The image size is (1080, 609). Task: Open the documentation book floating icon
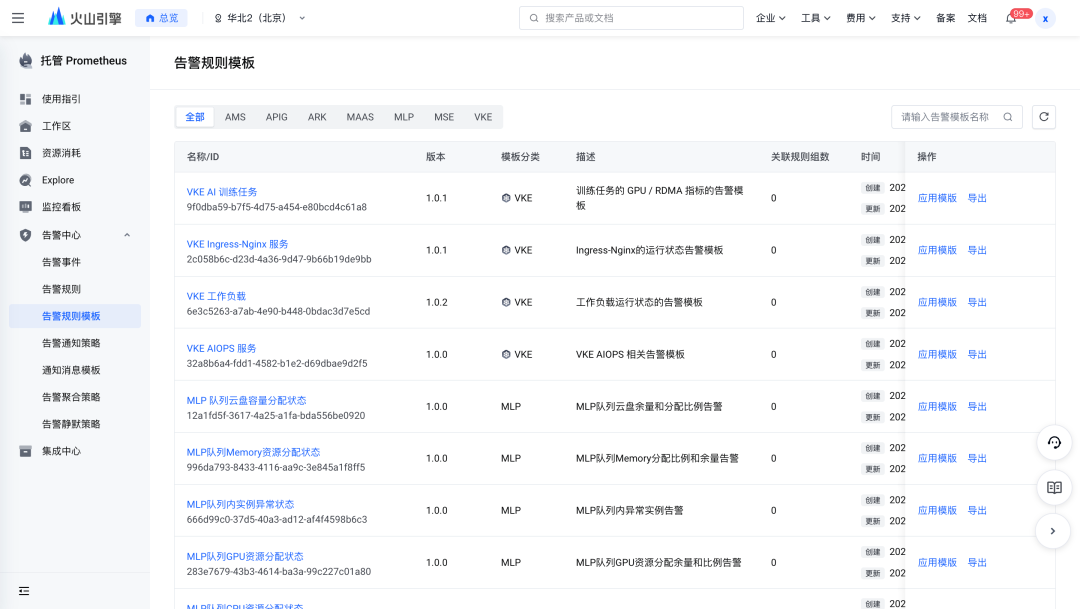tap(1053, 487)
